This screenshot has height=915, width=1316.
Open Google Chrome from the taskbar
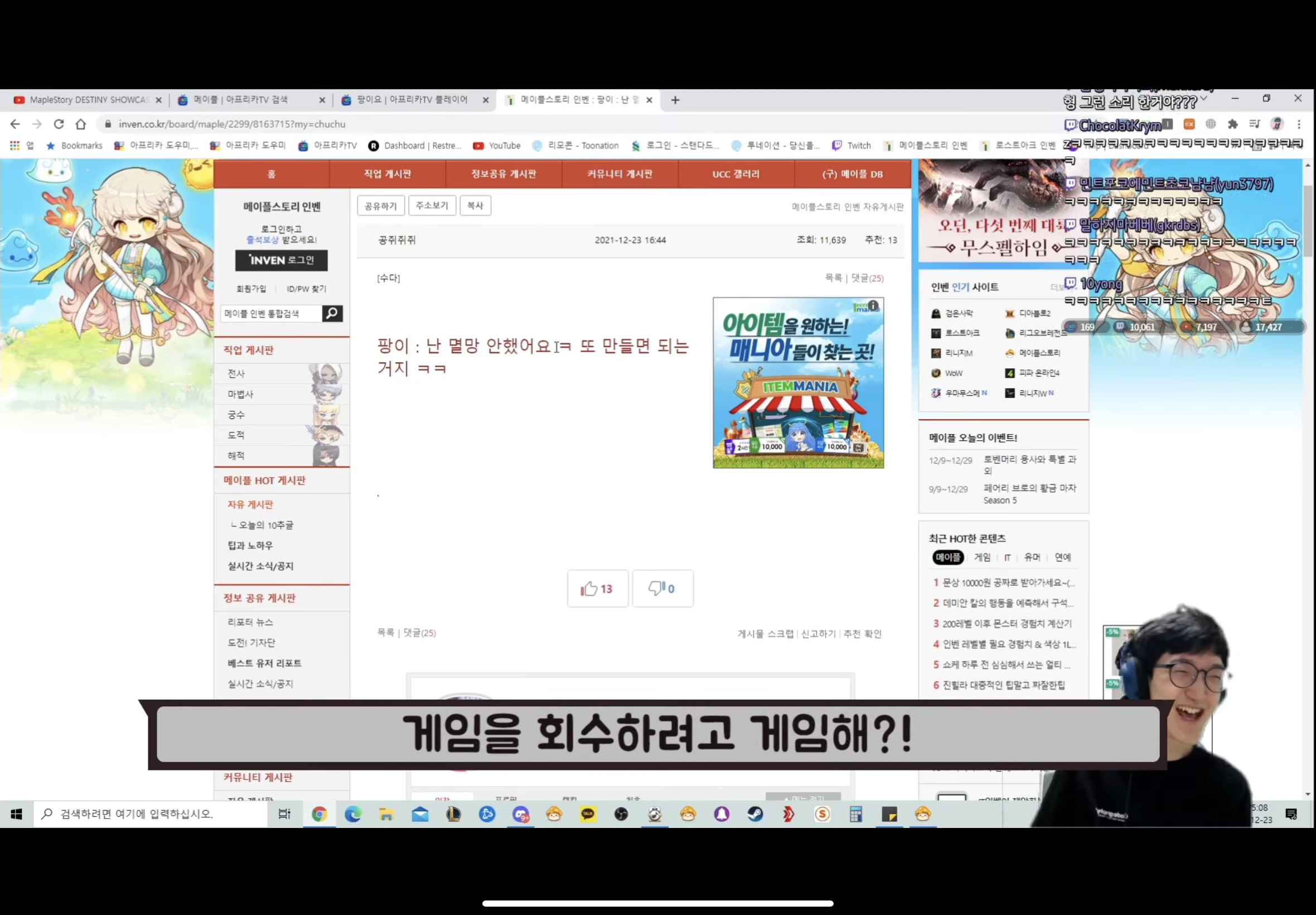point(319,813)
